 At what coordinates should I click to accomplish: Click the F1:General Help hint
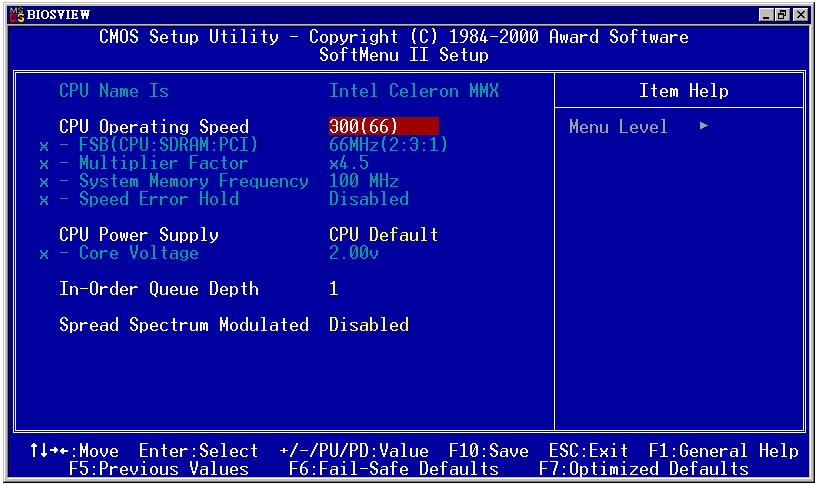(724, 451)
